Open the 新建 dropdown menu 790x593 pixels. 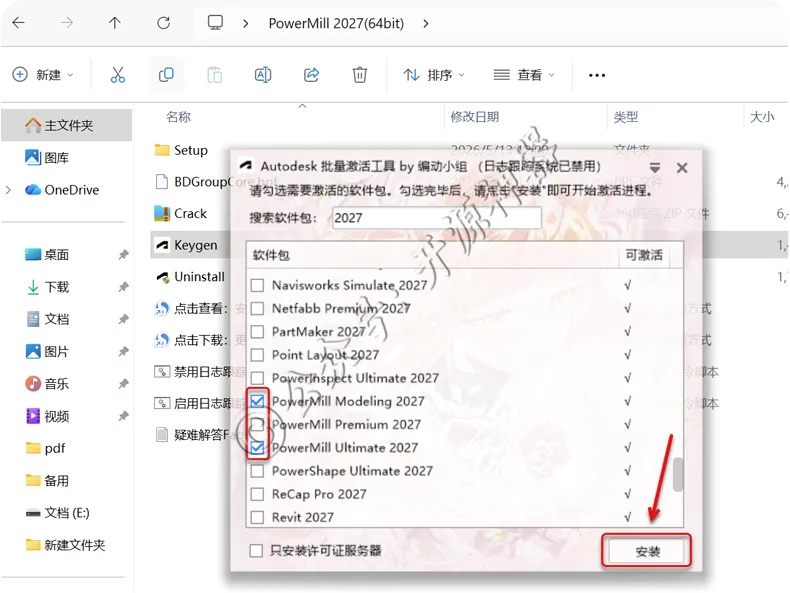(x=42, y=75)
